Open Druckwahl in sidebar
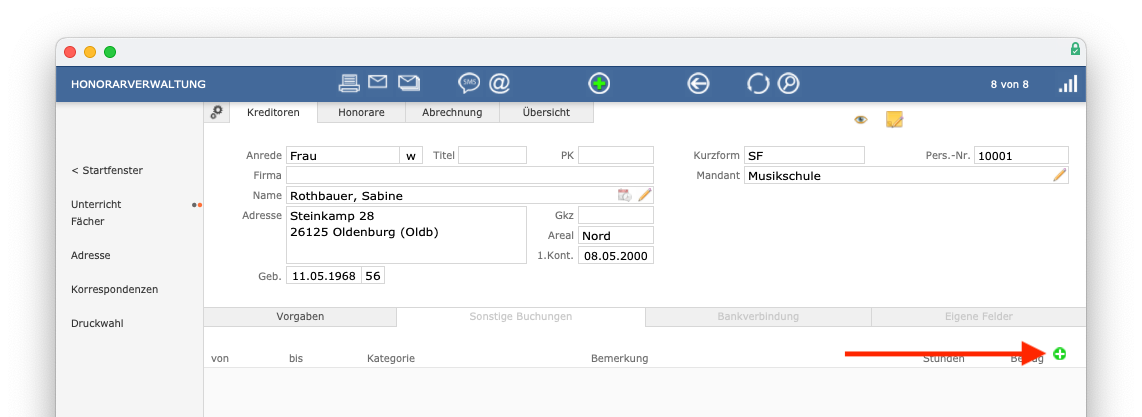 coord(97,323)
